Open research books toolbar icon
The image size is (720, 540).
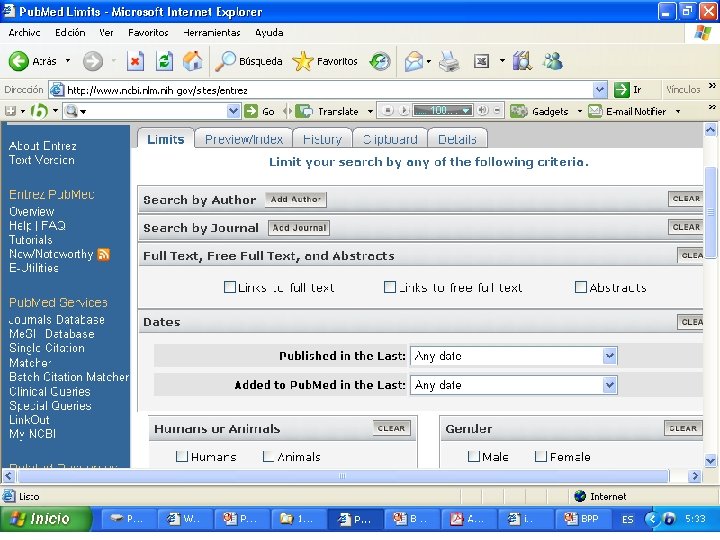pos(522,61)
